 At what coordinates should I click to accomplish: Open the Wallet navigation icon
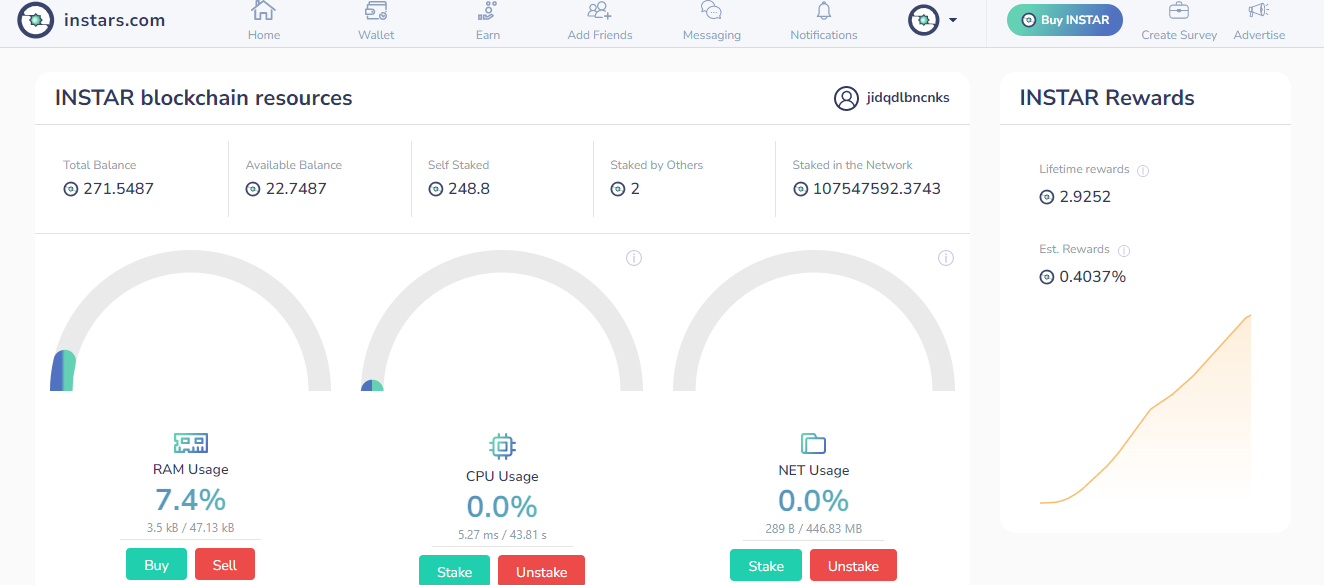click(x=376, y=11)
